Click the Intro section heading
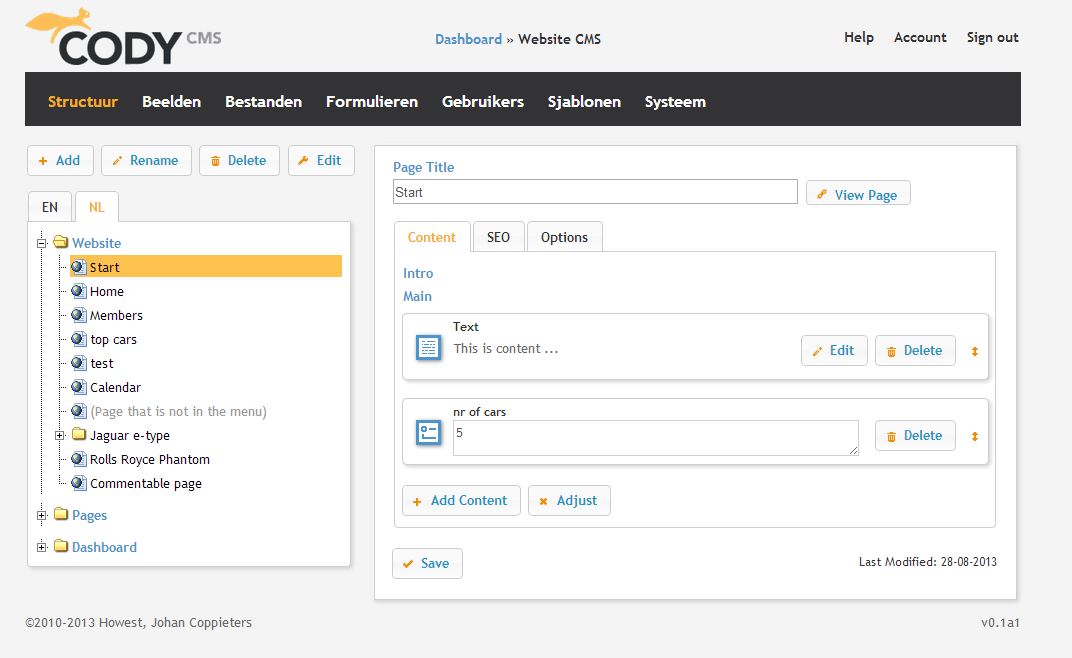This screenshot has height=658, width=1072. (418, 273)
